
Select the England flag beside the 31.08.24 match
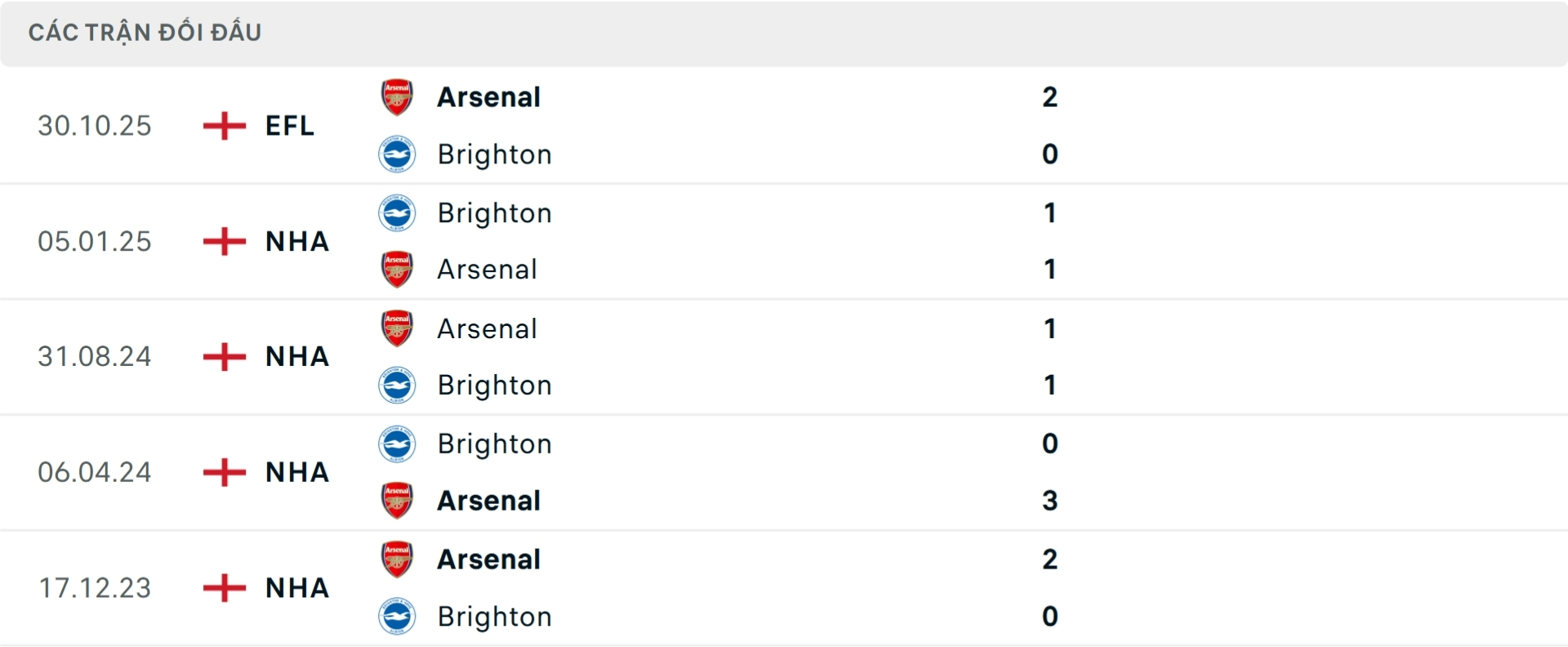[222, 357]
